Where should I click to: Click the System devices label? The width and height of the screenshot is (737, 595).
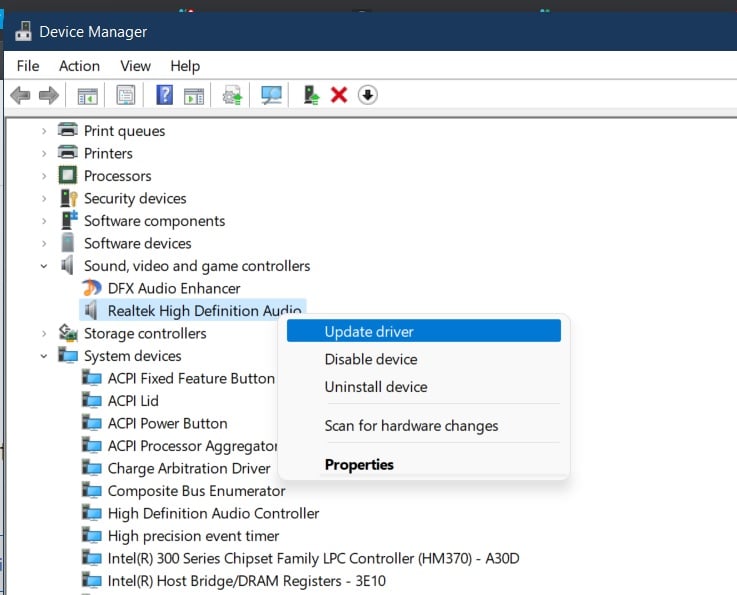click(x=133, y=356)
